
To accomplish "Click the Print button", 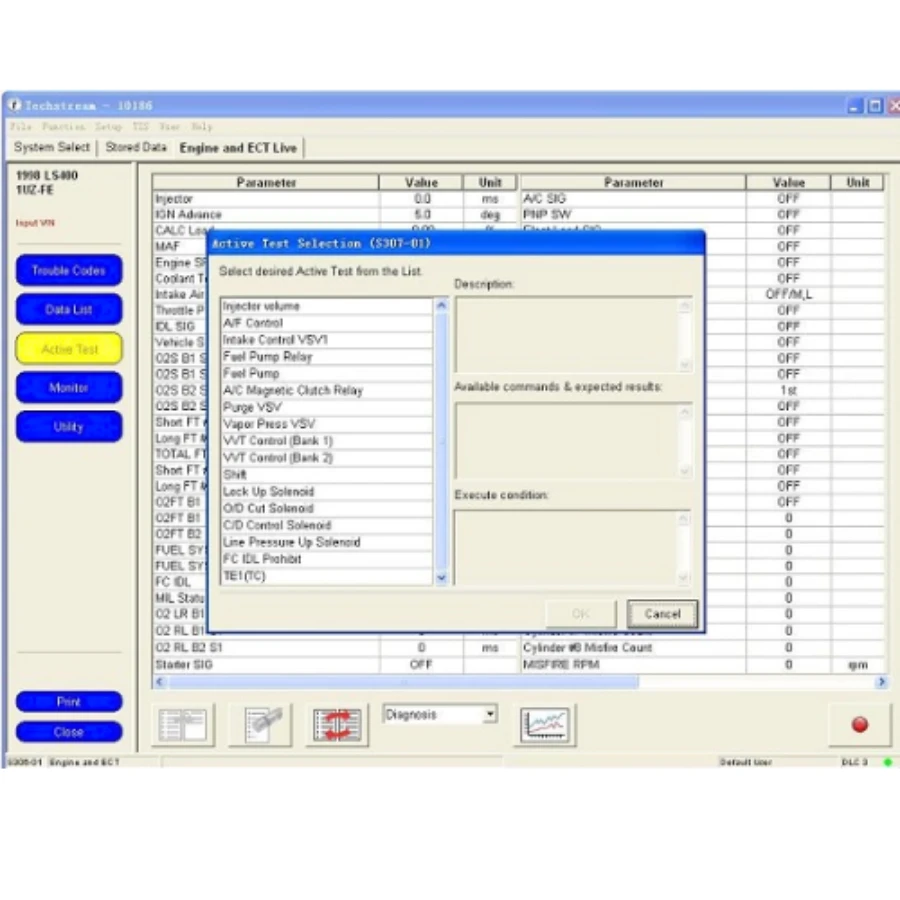I will [x=68, y=702].
